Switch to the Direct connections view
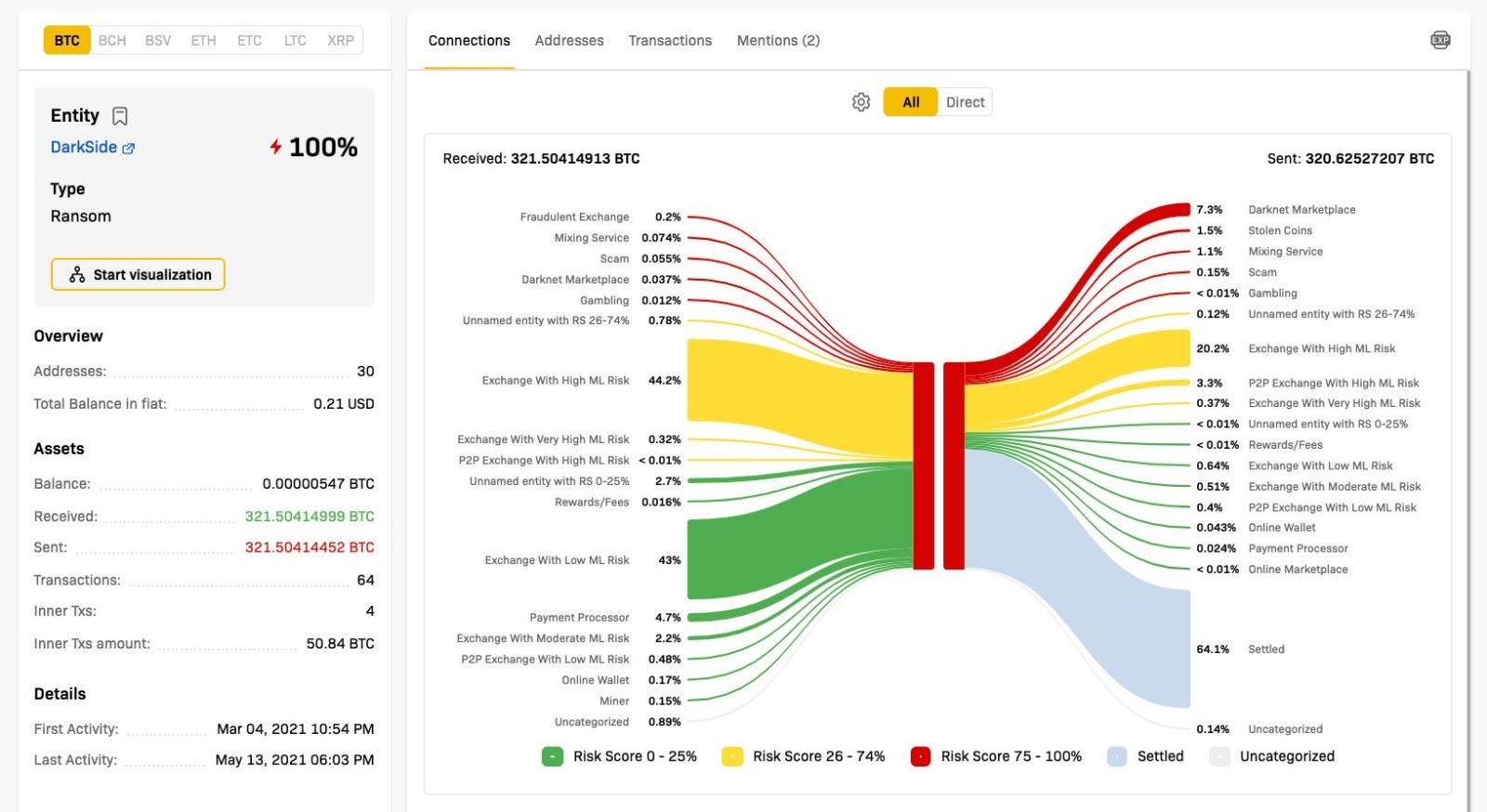Image resolution: width=1487 pixels, height=812 pixels. (x=965, y=102)
